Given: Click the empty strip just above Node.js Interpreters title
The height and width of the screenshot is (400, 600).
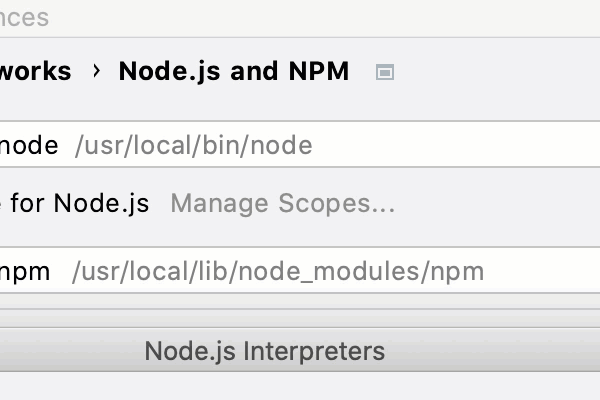Looking at the screenshot, I should (x=300, y=317).
